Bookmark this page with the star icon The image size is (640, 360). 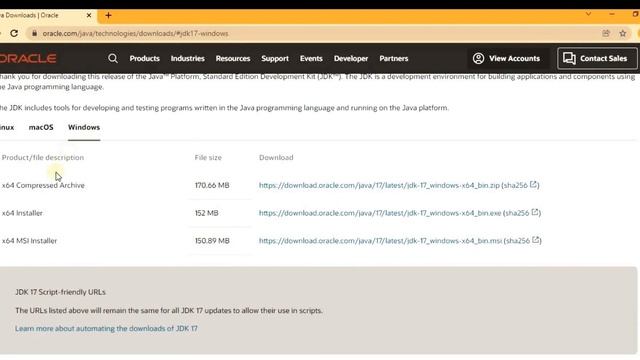tap(622, 33)
